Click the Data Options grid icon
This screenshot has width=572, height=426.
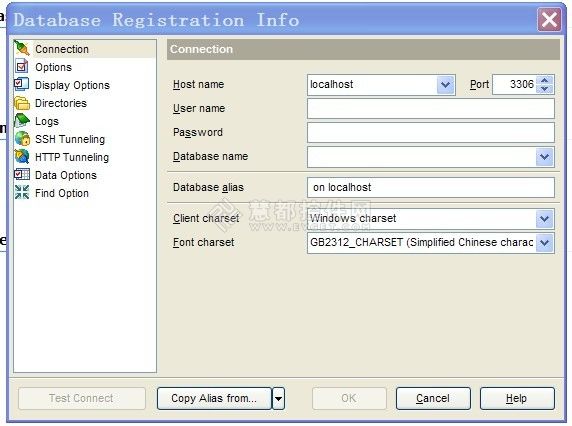22,174
